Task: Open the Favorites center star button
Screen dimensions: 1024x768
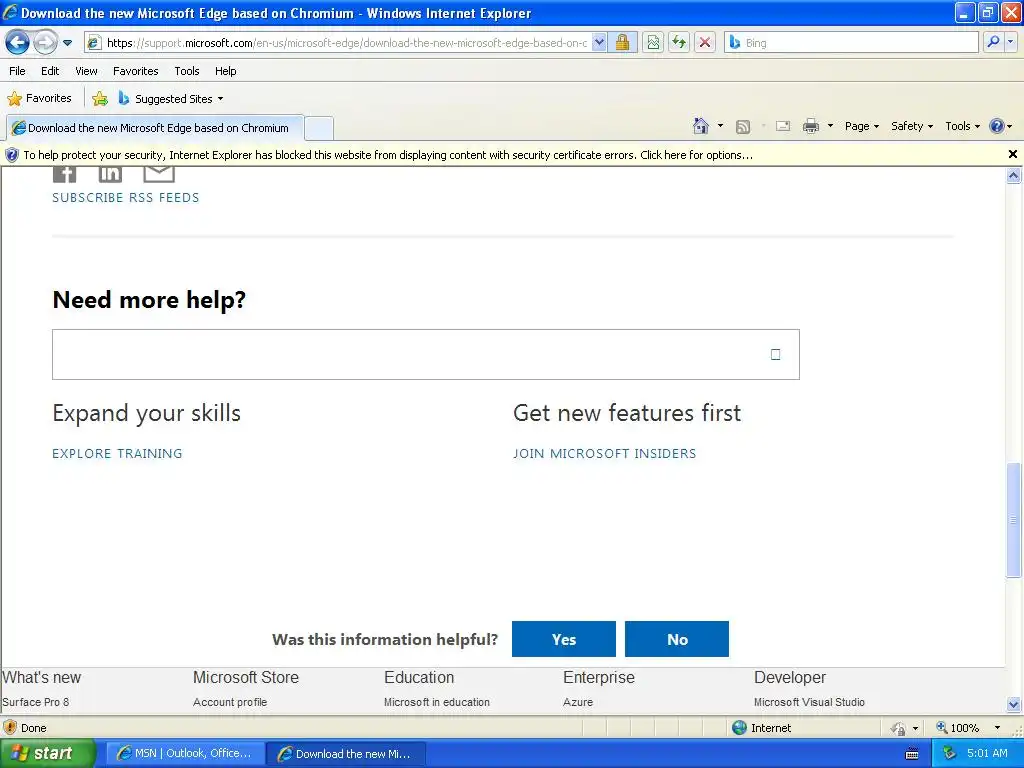Action: 39,99
